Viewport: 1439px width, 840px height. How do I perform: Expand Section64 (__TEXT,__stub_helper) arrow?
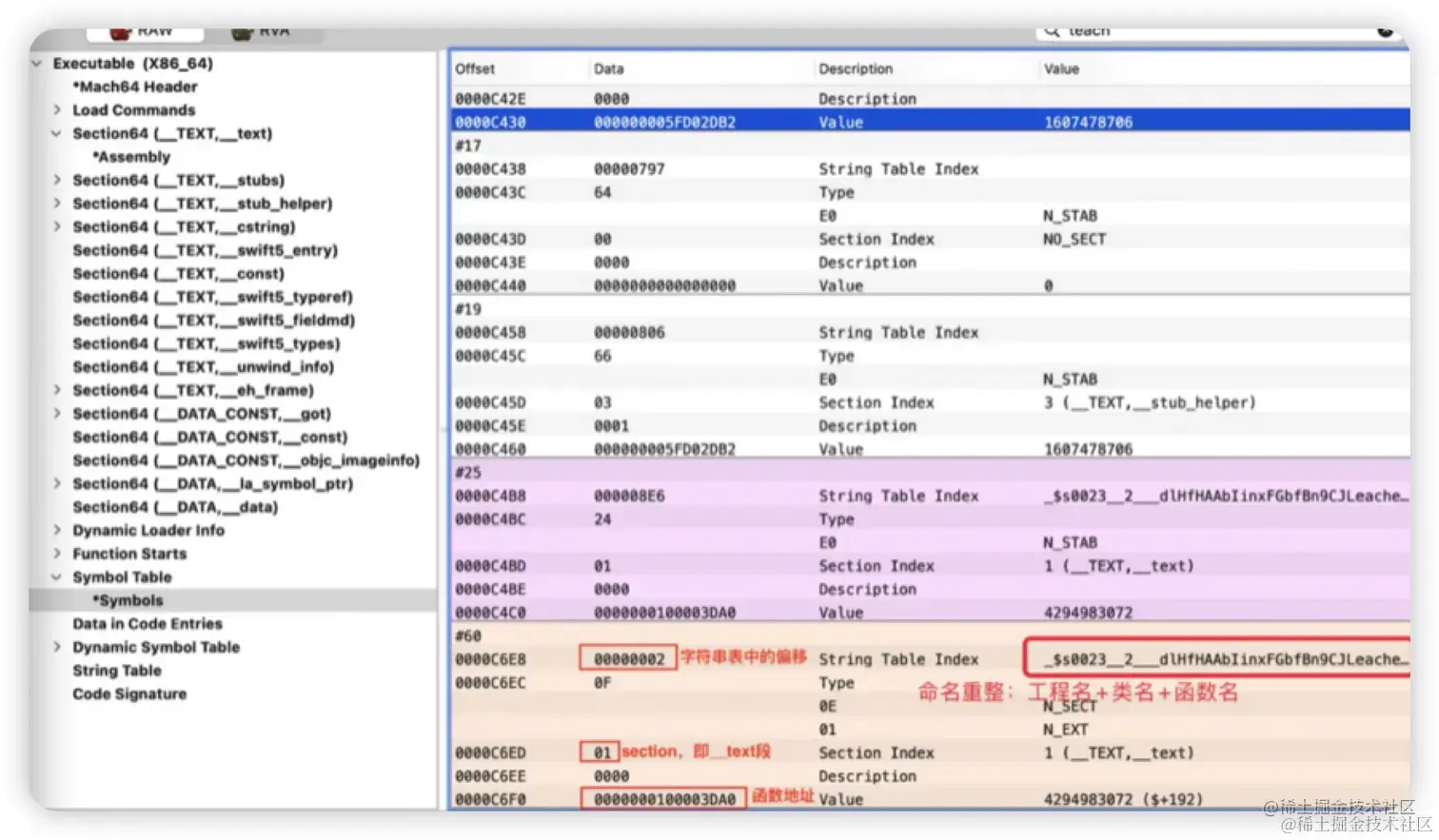tap(57, 204)
